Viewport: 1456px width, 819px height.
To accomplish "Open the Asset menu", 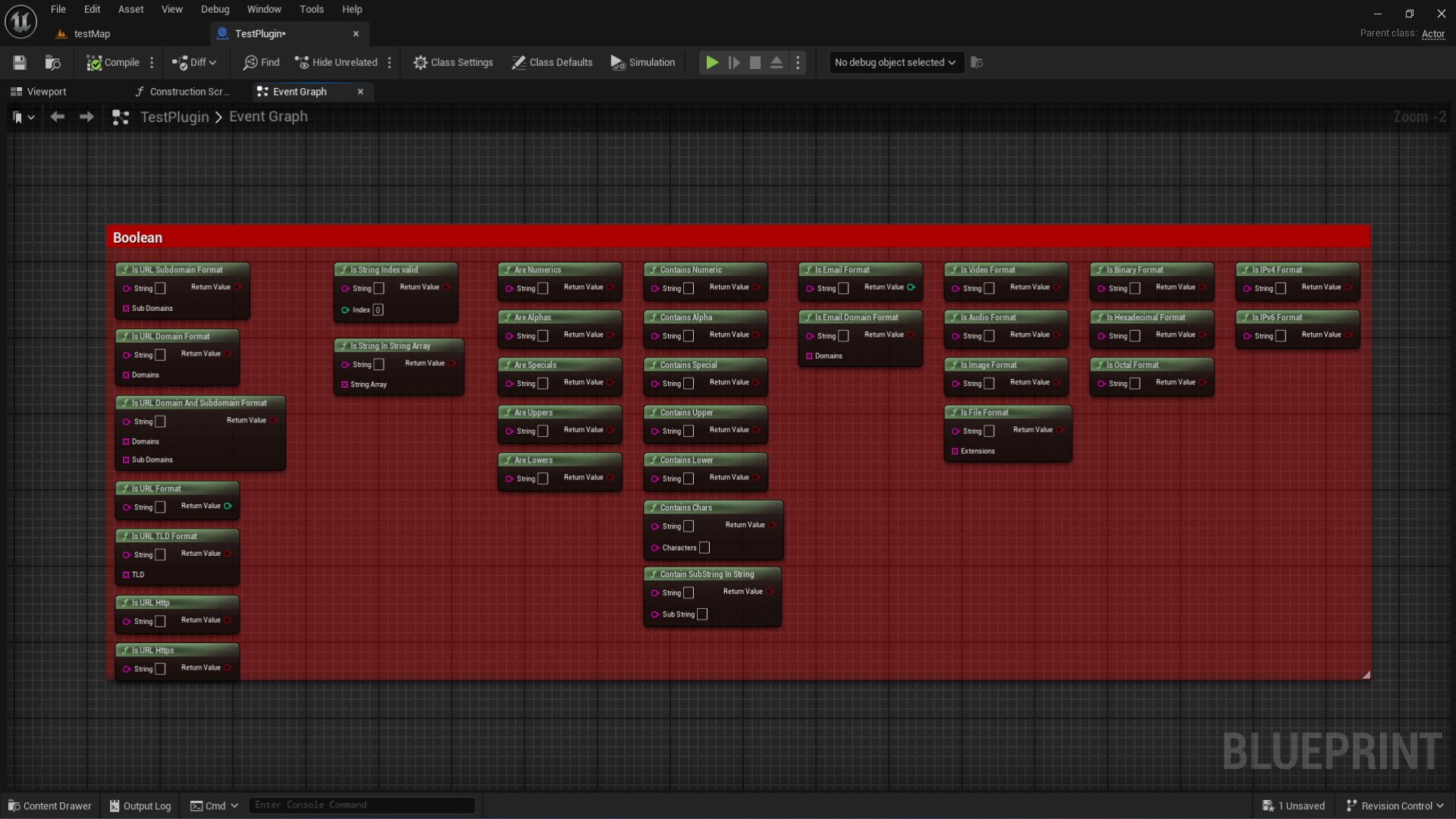I will click(130, 9).
